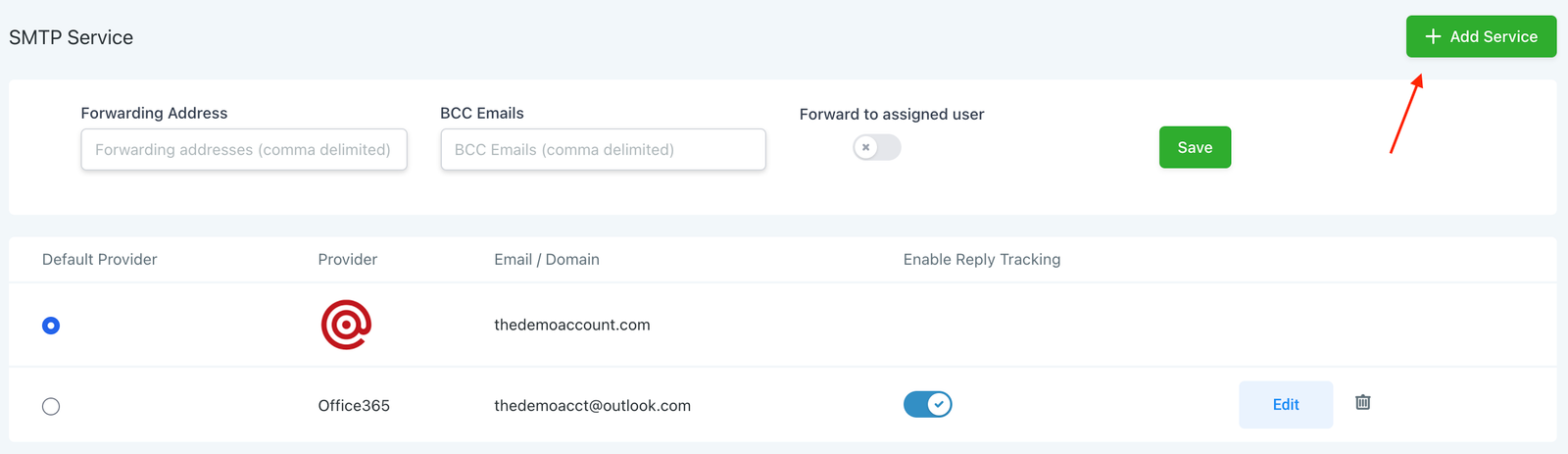Click the red Mailgun provider logo
Image resolution: width=1568 pixels, height=454 pixels.
tap(346, 325)
